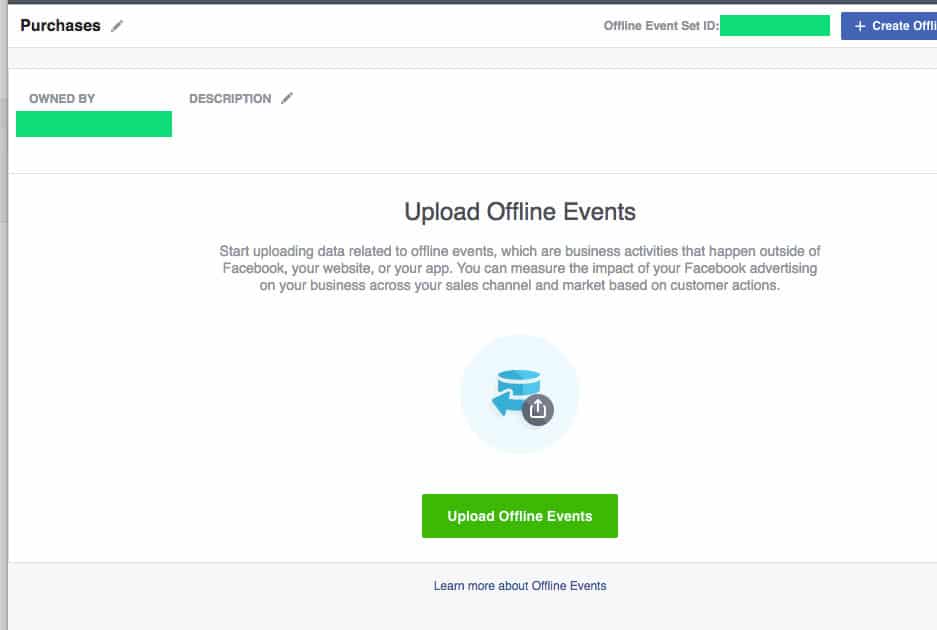
Task: Open Learn more about Offline Events link
Action: [x=520, y=586]
